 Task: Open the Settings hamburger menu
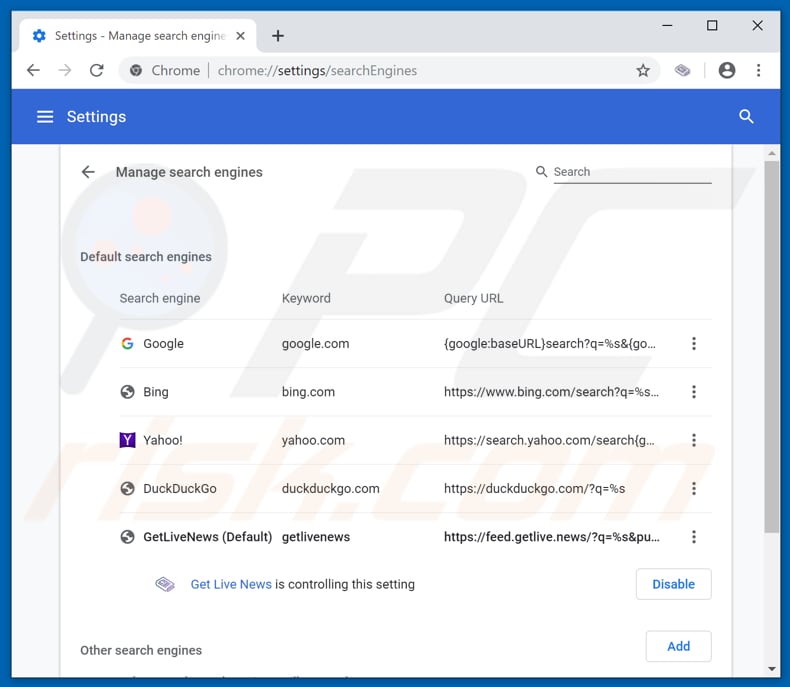click(x=45, y=117)
